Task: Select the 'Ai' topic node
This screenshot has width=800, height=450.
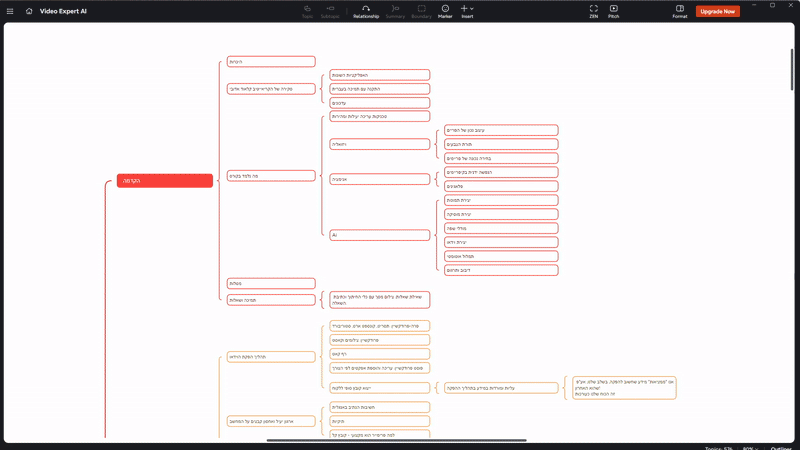Action: point(379,234)
